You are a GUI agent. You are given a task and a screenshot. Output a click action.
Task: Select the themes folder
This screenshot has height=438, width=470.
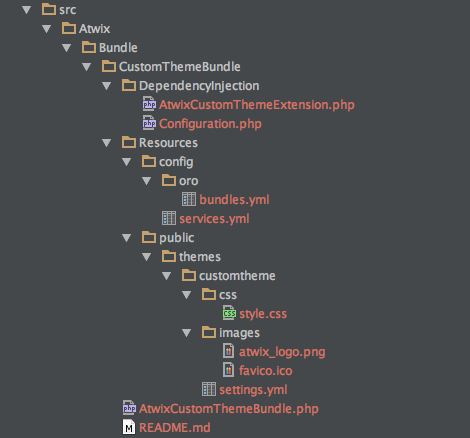(200, 257)
